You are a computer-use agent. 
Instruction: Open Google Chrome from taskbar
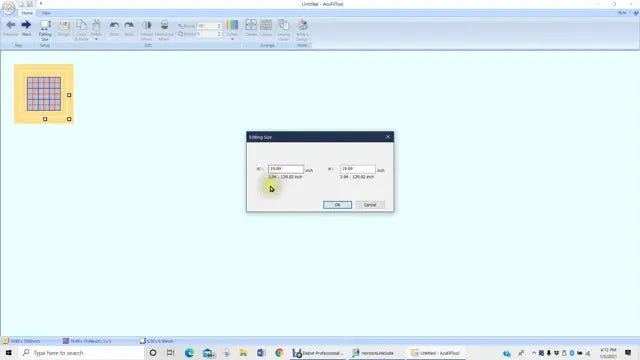pyautogui.click(x=279, y=353)
